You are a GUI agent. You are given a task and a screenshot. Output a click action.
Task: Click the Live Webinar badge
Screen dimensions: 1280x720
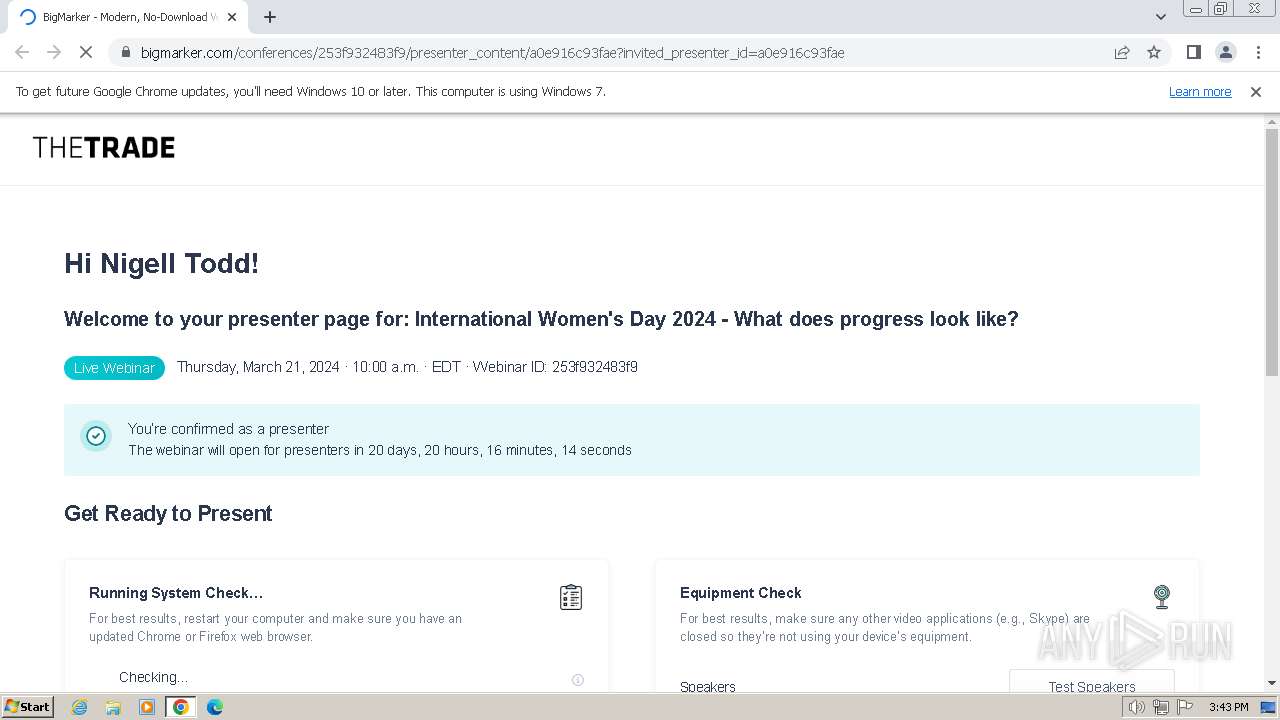point(114,368)
